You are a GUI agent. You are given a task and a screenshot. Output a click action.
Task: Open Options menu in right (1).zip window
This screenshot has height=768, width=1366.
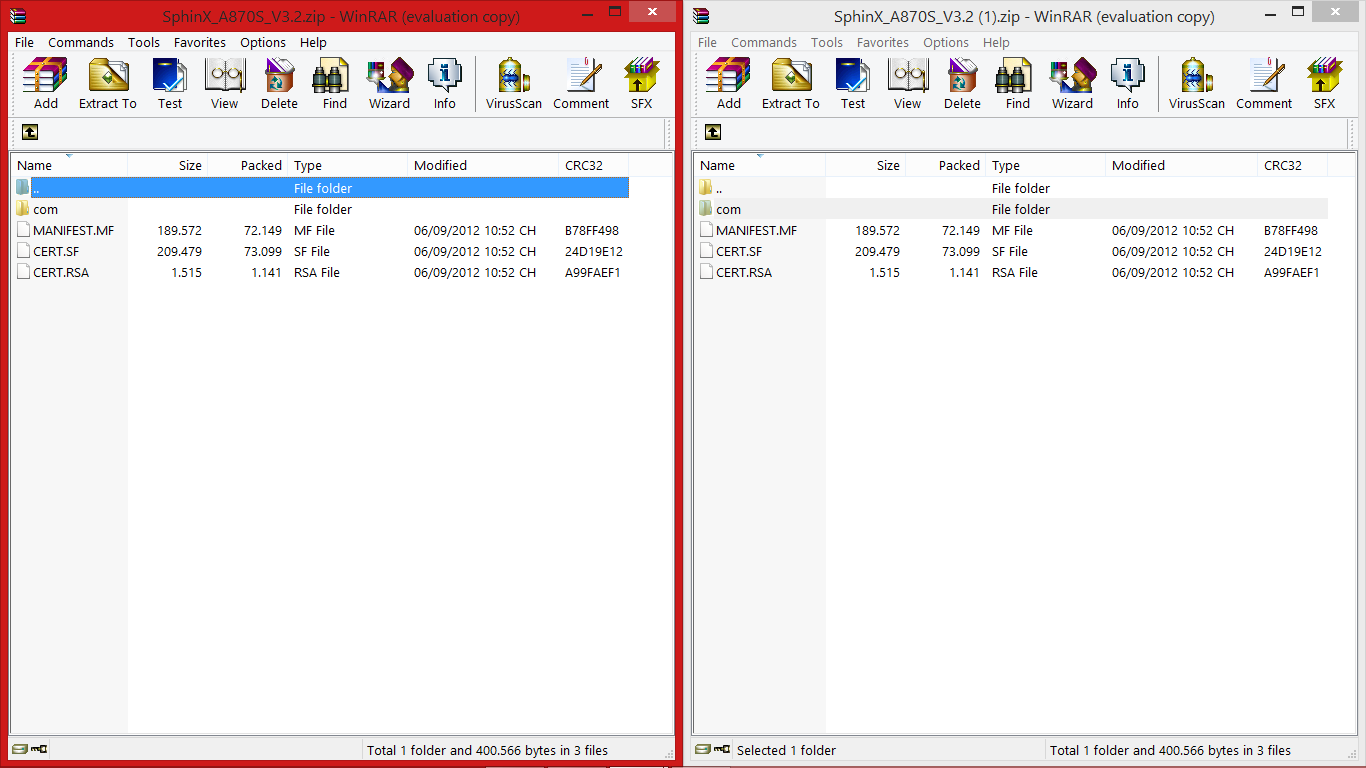pos(946,43)
